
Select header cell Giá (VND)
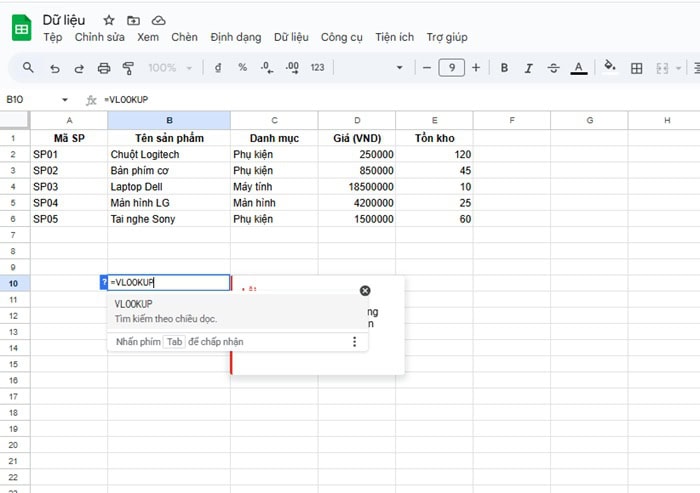357,138
